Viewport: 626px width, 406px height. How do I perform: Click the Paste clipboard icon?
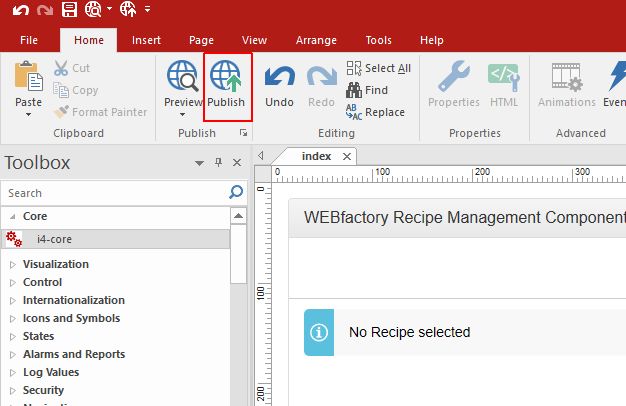[x=29, y=77]
